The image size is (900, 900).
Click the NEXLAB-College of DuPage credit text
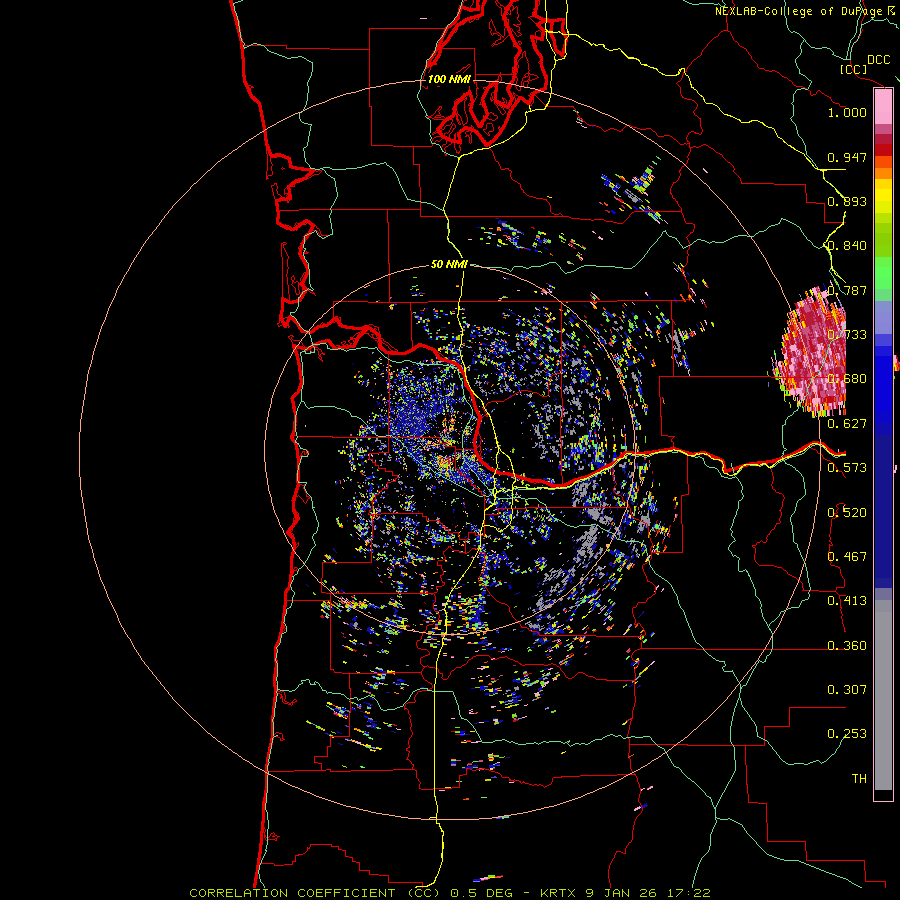pyautogui.click(x=799, y=11)
